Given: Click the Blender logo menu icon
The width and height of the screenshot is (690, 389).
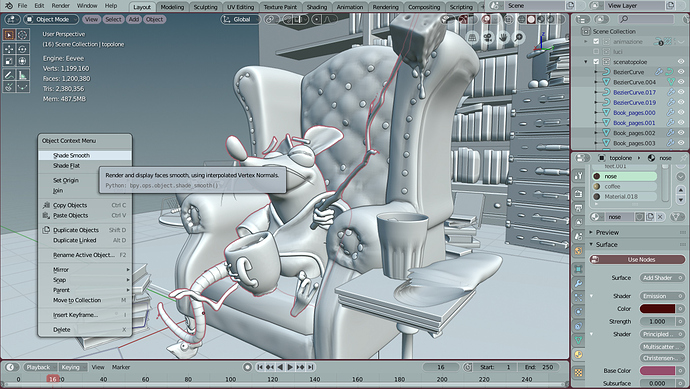Looking at the screenshot, I should coord(8,6).
